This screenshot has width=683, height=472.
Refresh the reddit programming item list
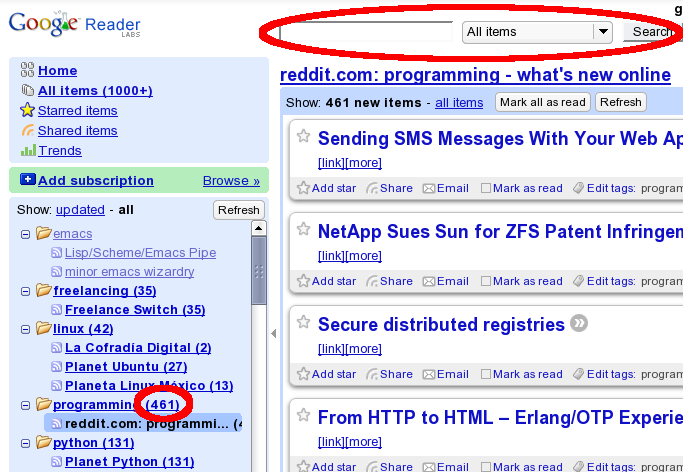click(x=621, y=102)
